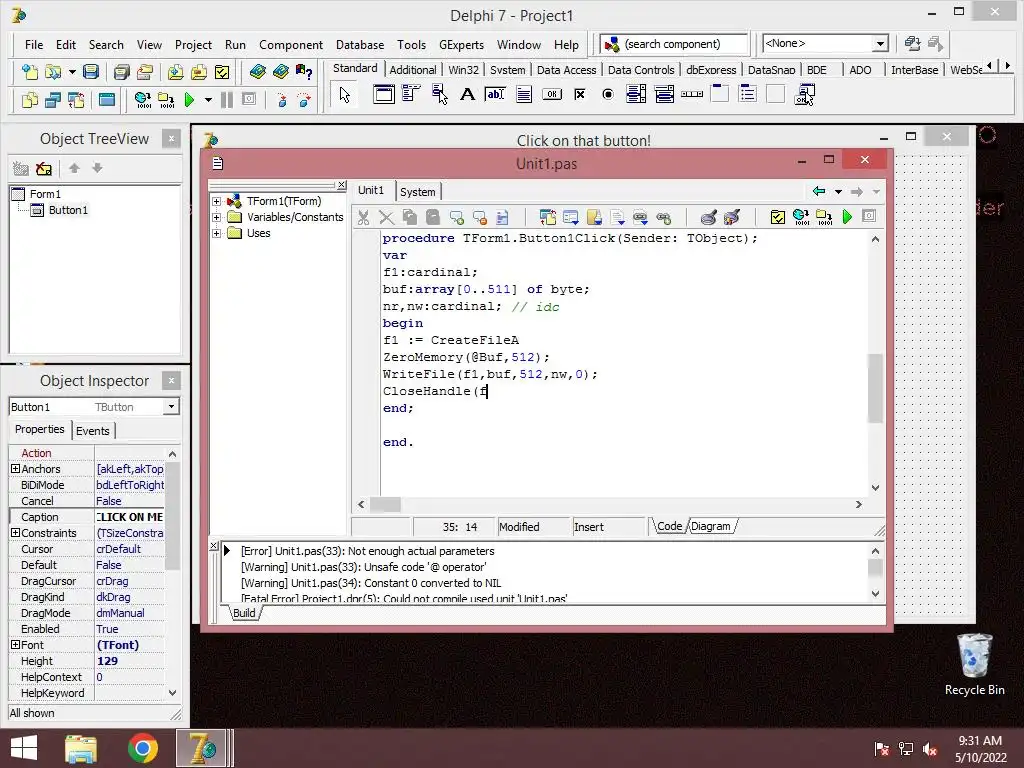Click the Save disk icon in main toolbar

pos(91,72)
